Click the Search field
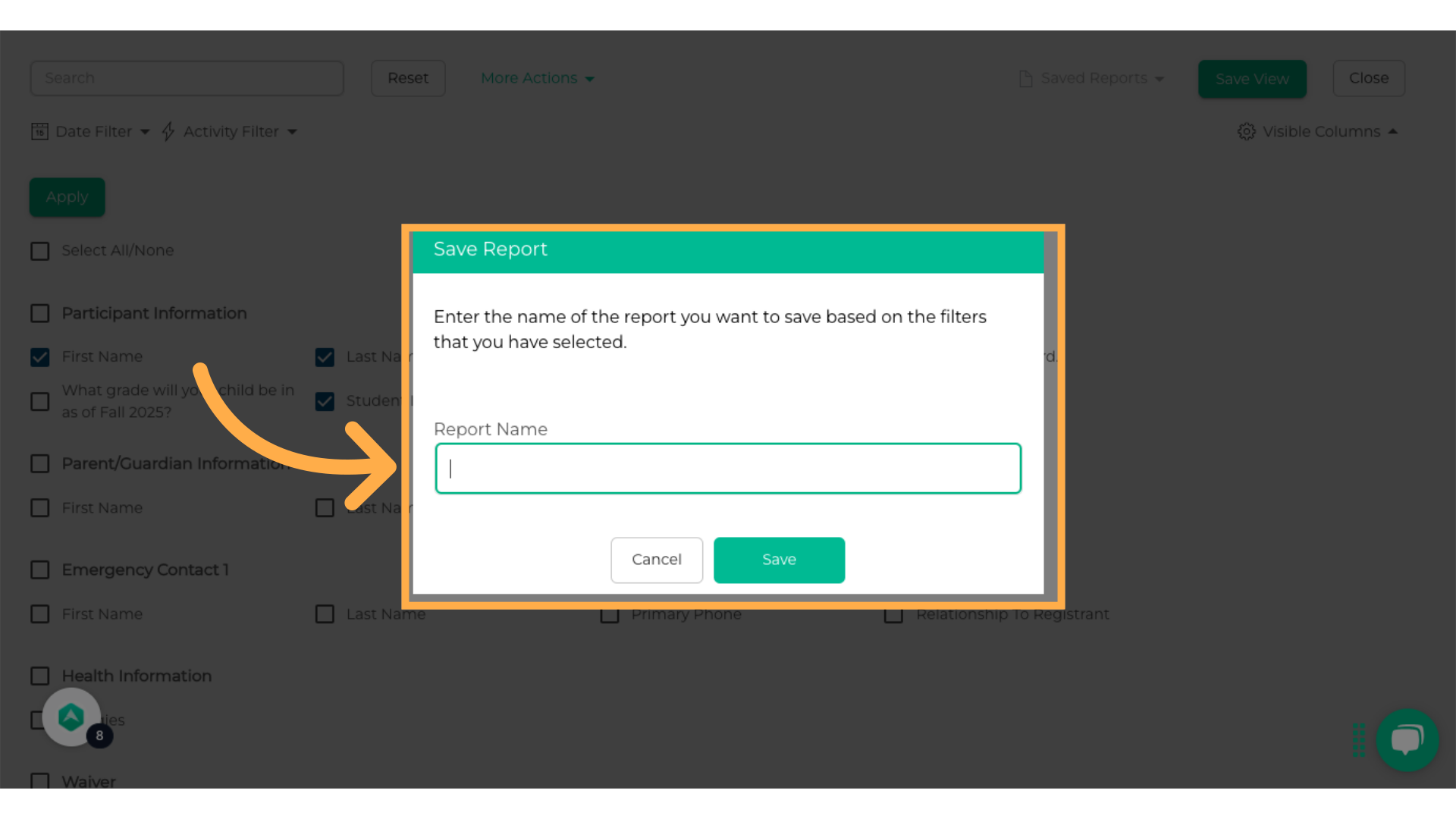This screenshot has height=819, width=1456. click(x=187, y=78)
